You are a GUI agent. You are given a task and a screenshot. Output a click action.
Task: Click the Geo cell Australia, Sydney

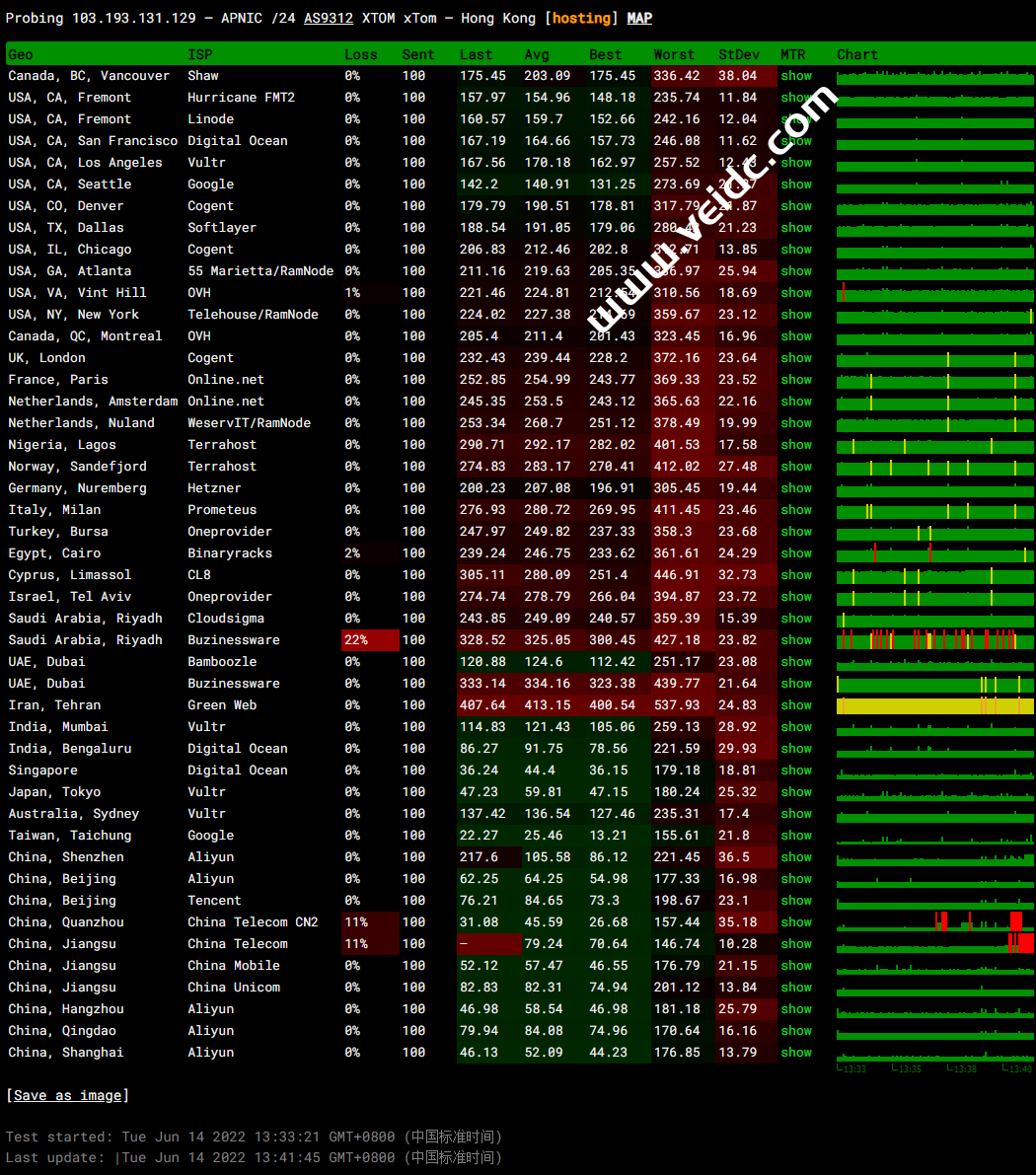(x=73, y=815)
